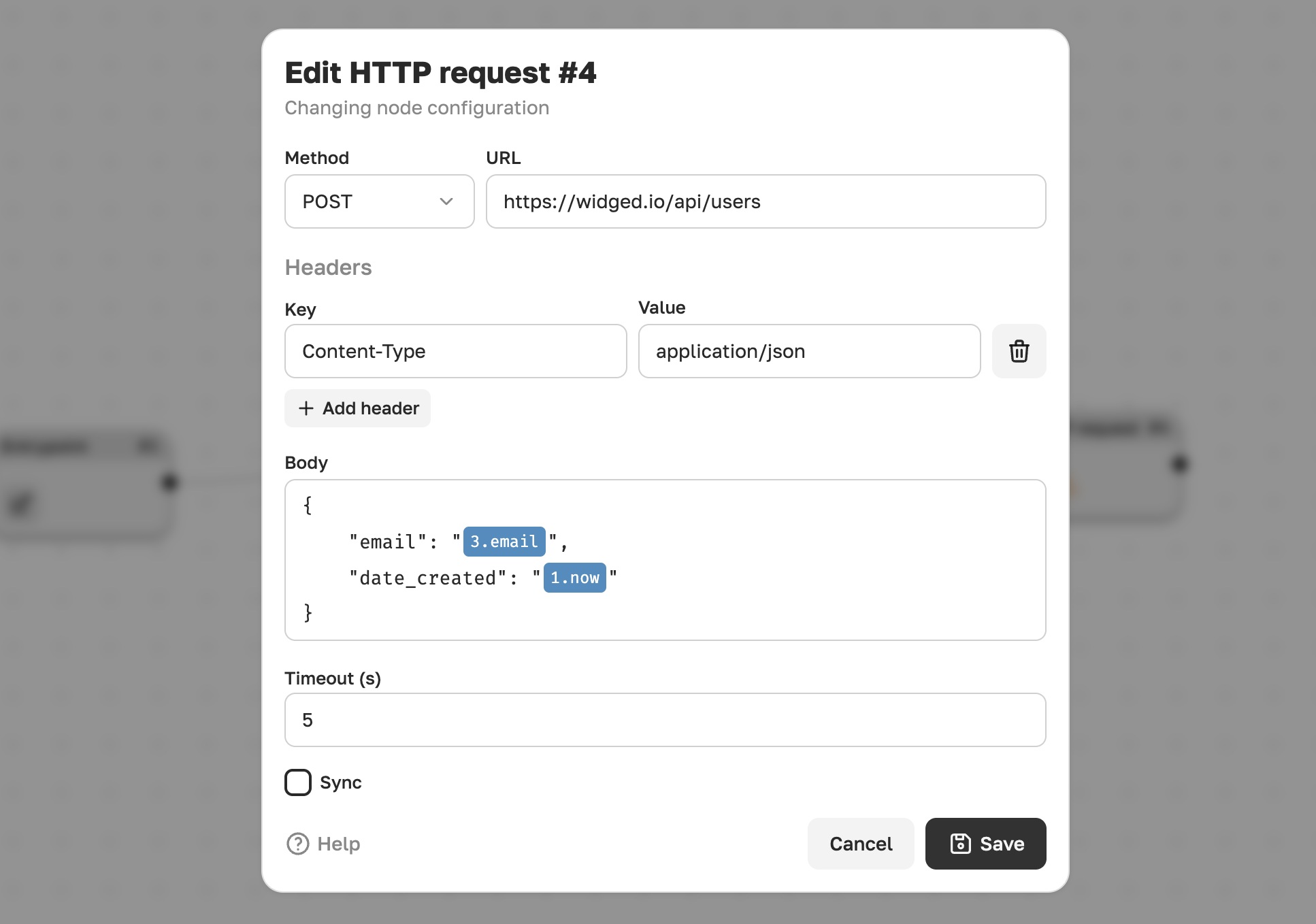
Task: Delete the Content-Type header with trash icon
Action: tap(1019, 351)
